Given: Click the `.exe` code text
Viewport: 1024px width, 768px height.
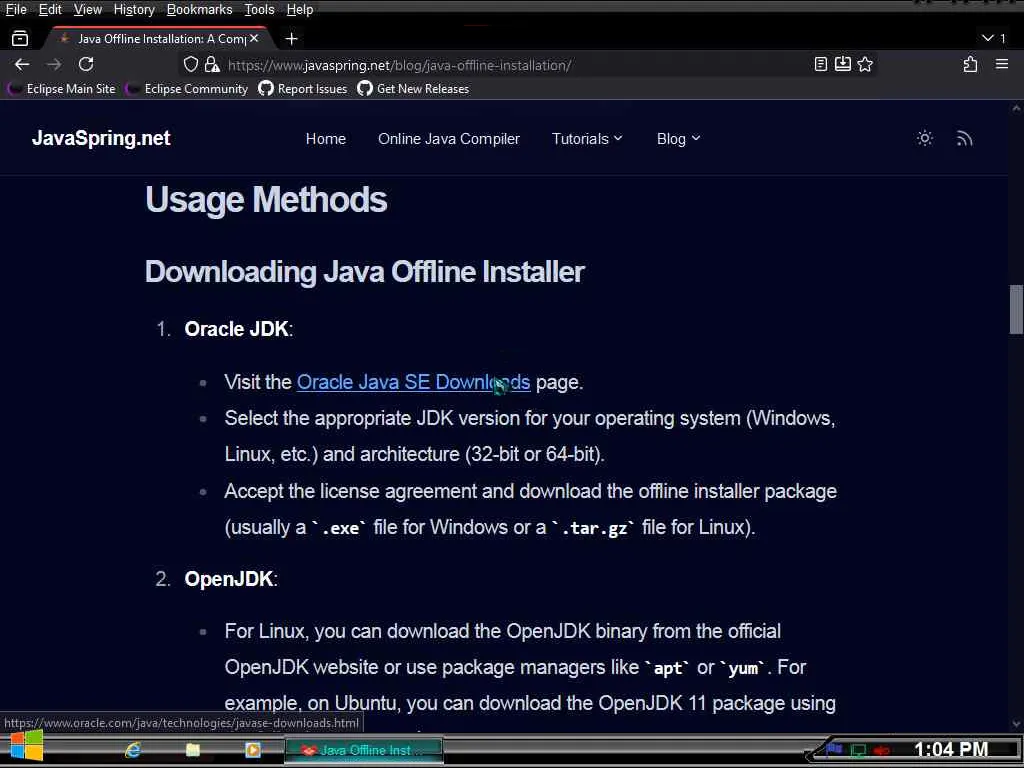Looking at the screenshot, I should tap(339, 528).
